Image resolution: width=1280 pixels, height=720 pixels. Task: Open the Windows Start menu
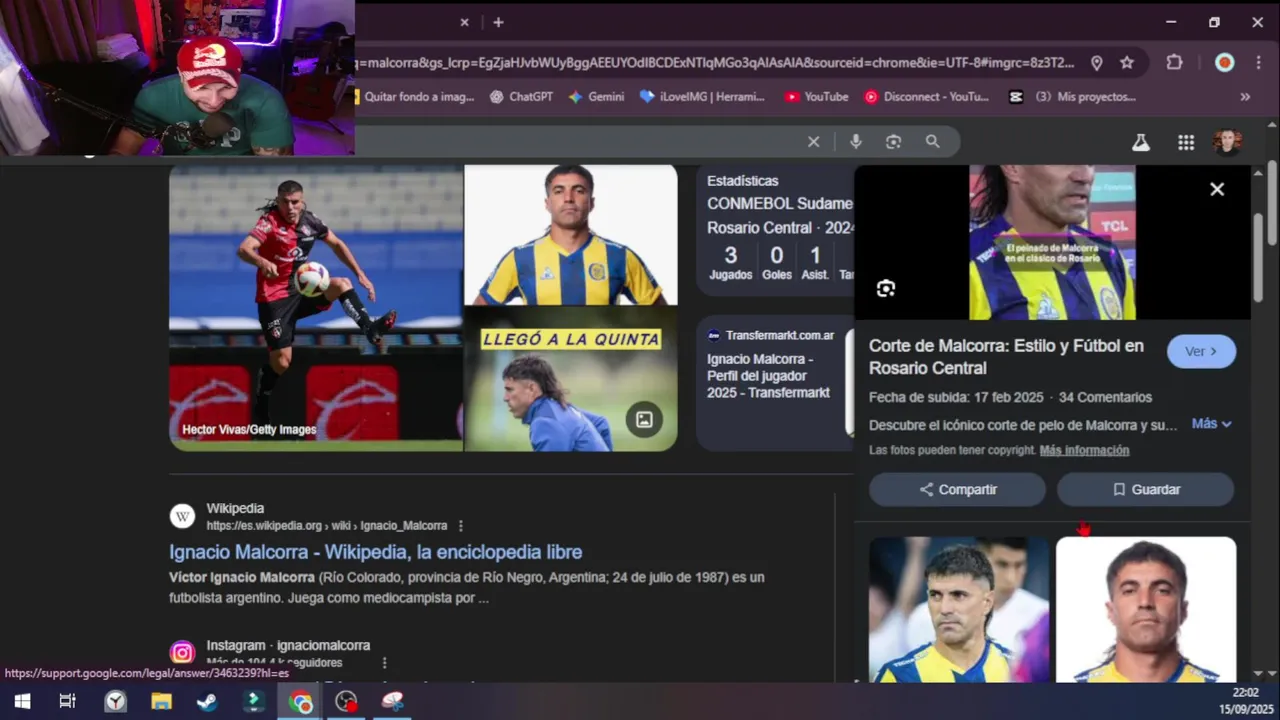(22, 701)
